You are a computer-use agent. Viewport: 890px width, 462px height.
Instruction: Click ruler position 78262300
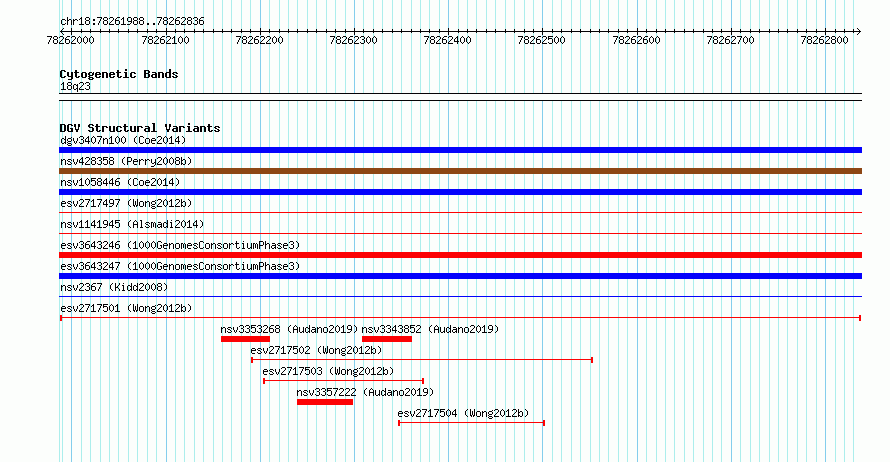354,40
